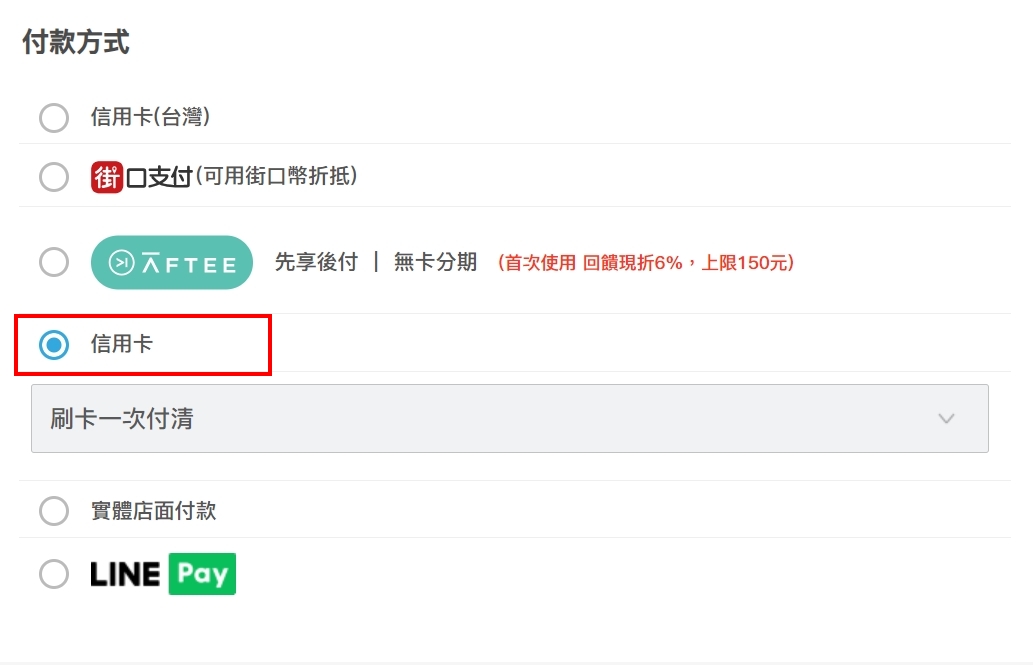Viewport: 1033px width, 665px height.
Task: Click the 無卡分期 text
Action: point(435,263)
